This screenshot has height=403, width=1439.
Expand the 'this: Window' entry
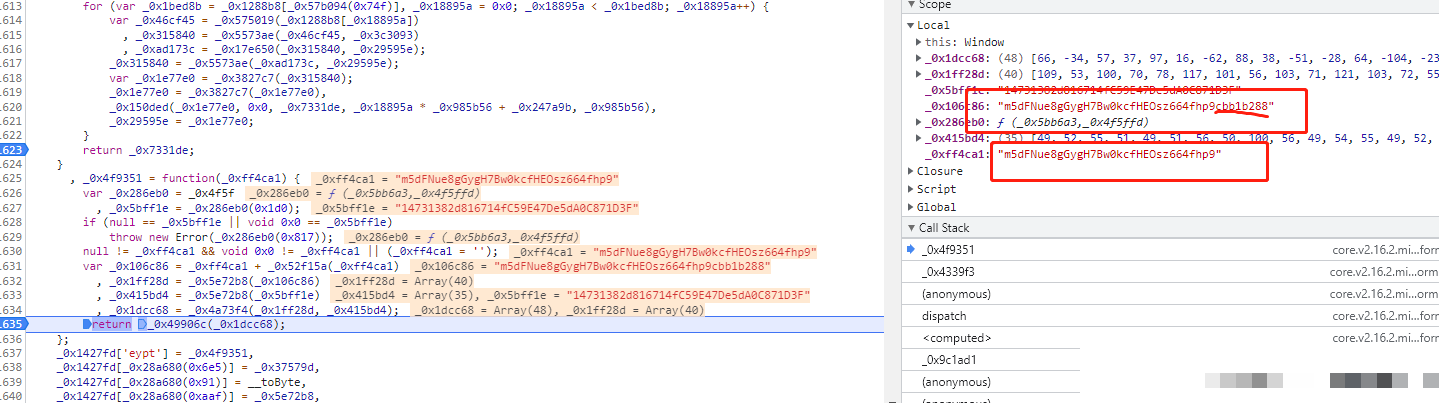921,42
